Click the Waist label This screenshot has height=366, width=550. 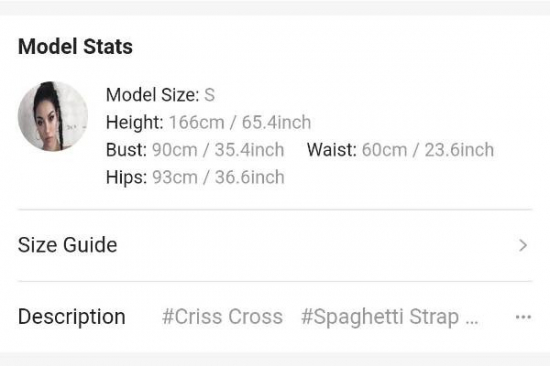[332, 150]
